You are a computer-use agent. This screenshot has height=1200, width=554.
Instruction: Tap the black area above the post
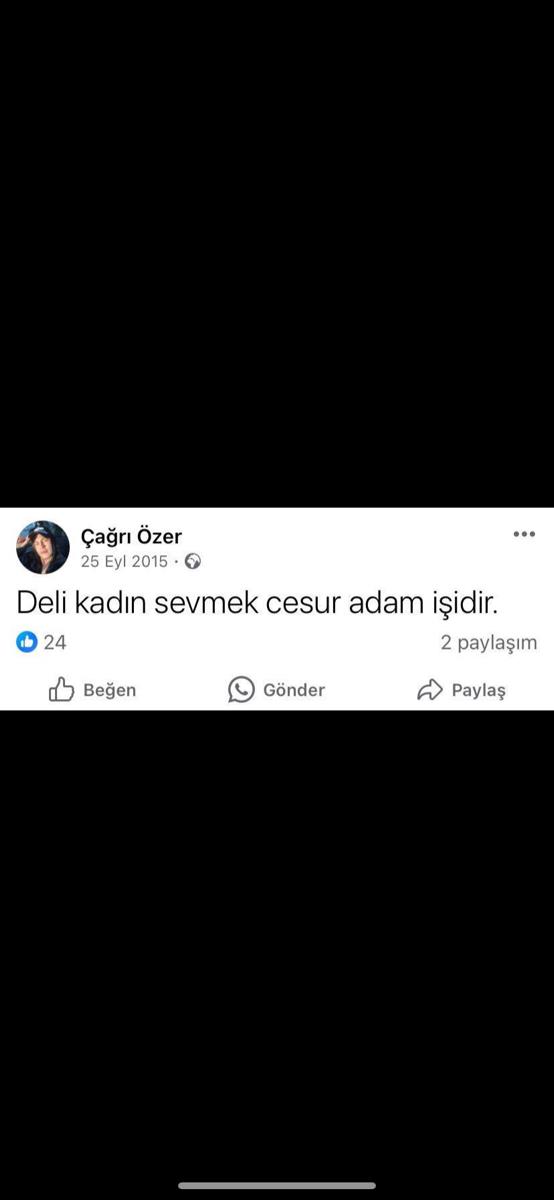click(277, 254)
